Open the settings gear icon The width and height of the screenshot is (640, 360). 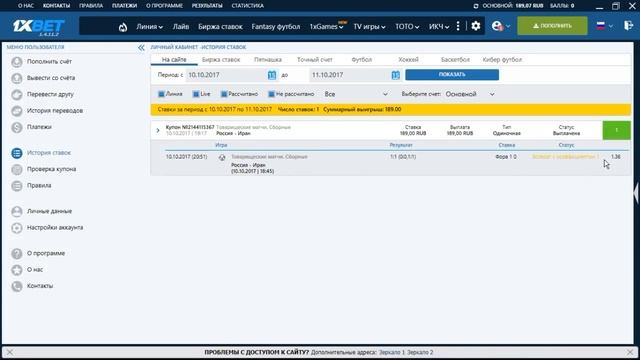pos(476,26)
